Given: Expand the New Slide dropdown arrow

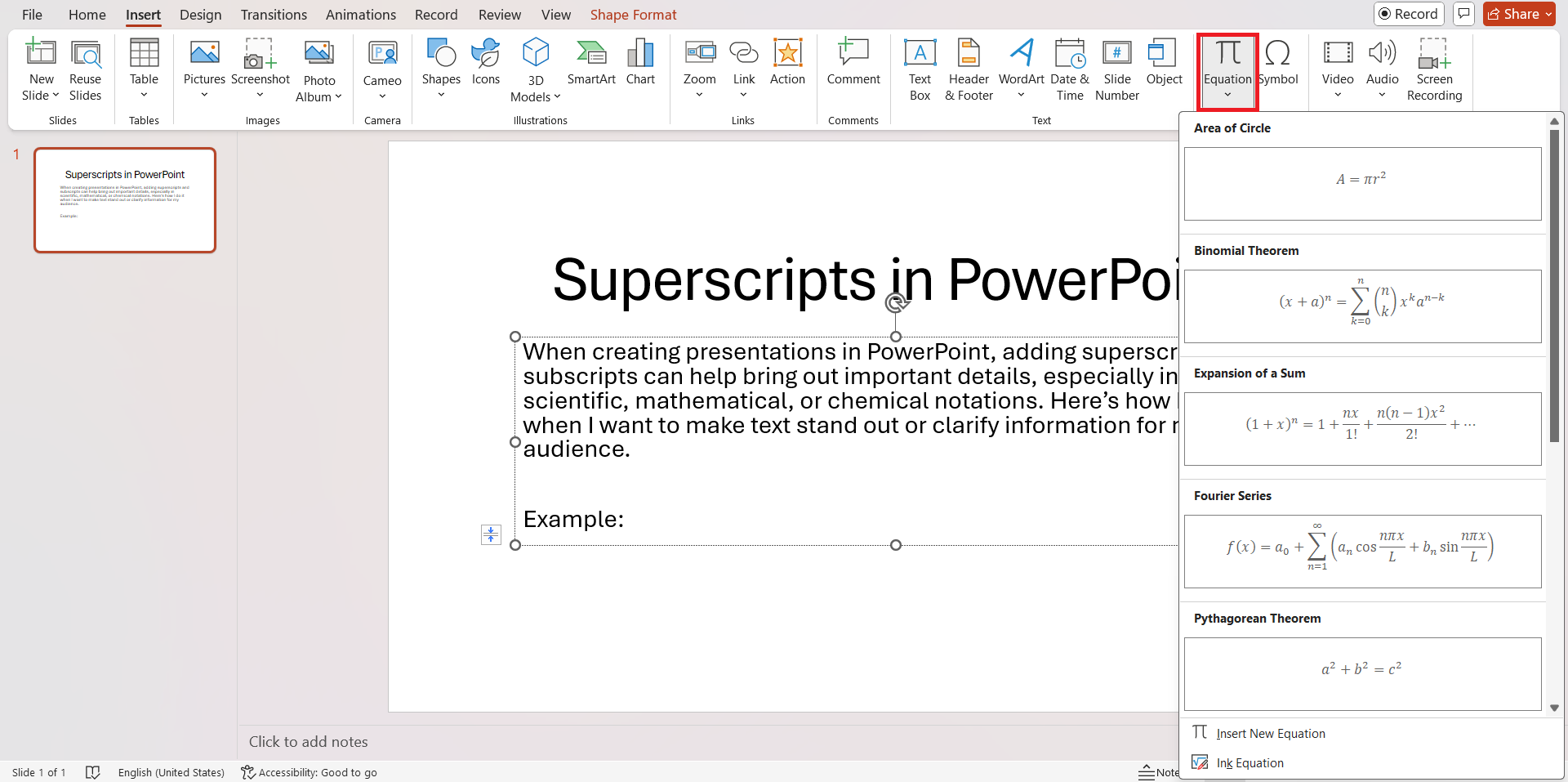Looking at the screenshot, I should [x=56, y=96].
